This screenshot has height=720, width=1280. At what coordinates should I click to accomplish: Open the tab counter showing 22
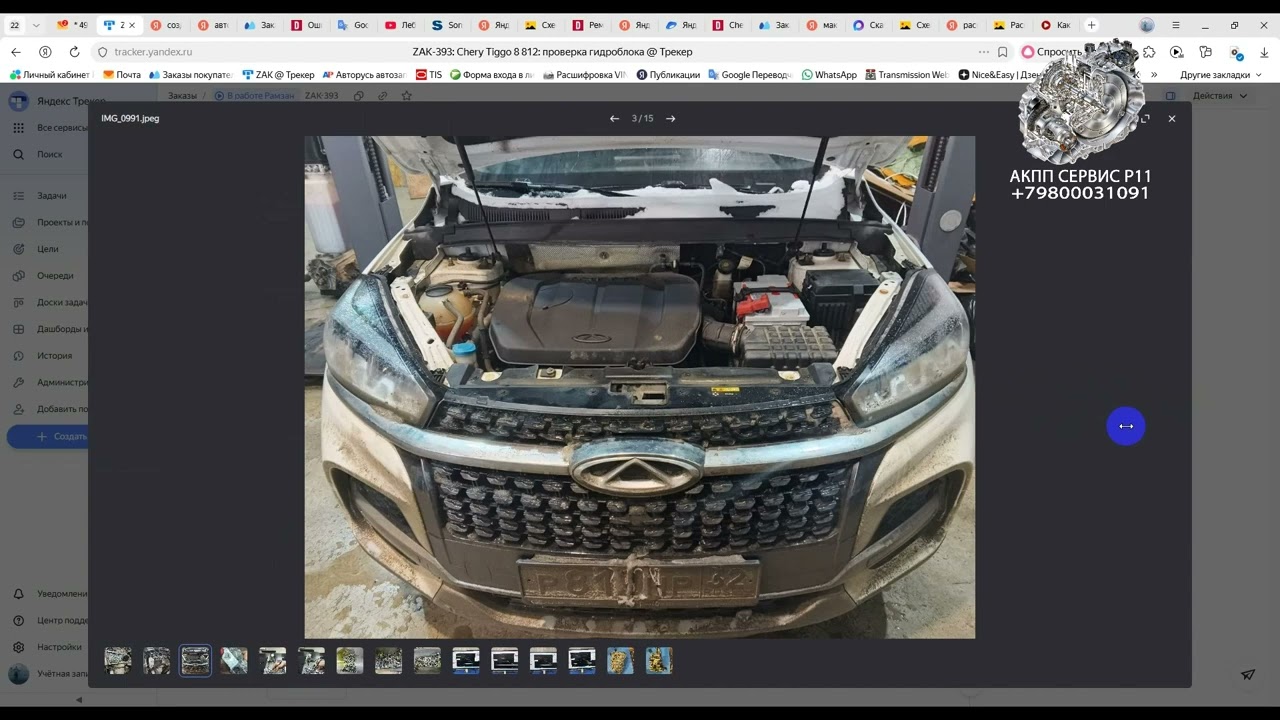tap(15, 25)
